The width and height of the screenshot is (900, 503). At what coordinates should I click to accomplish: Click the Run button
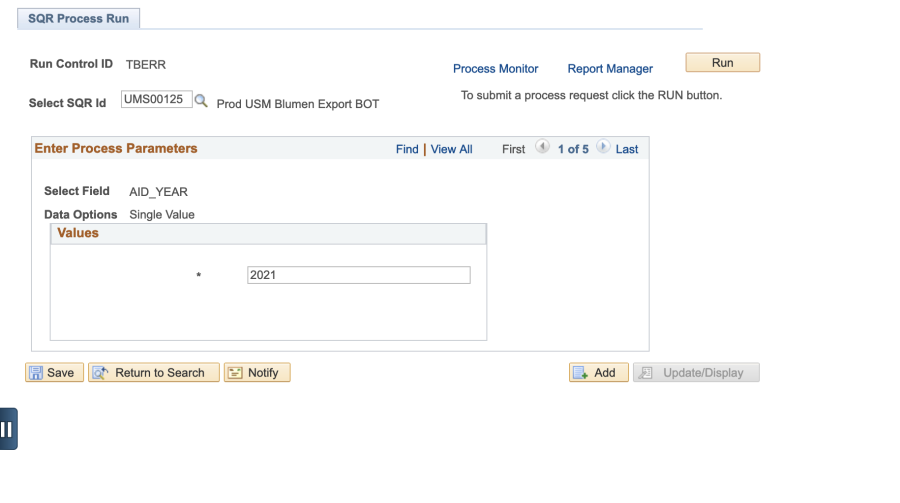coord(723,63)
